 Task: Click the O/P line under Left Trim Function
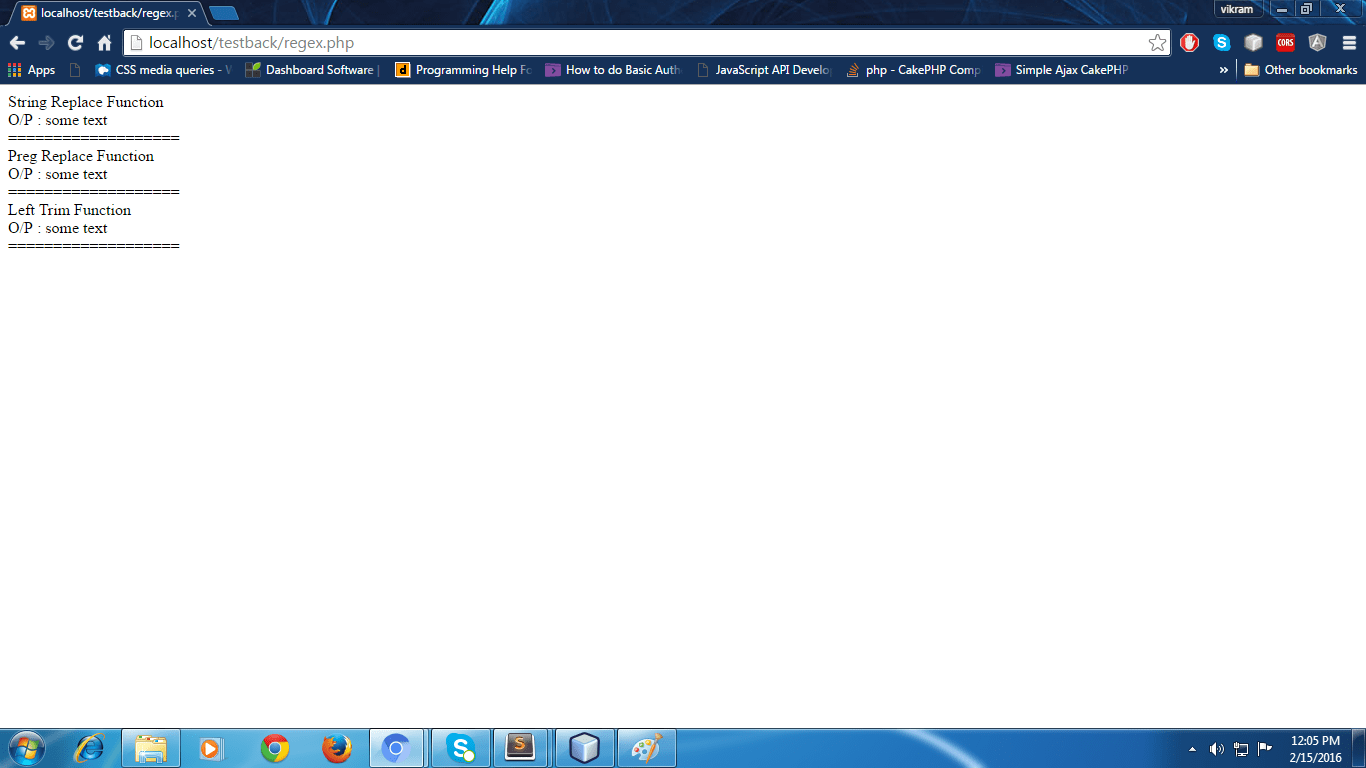58,228
